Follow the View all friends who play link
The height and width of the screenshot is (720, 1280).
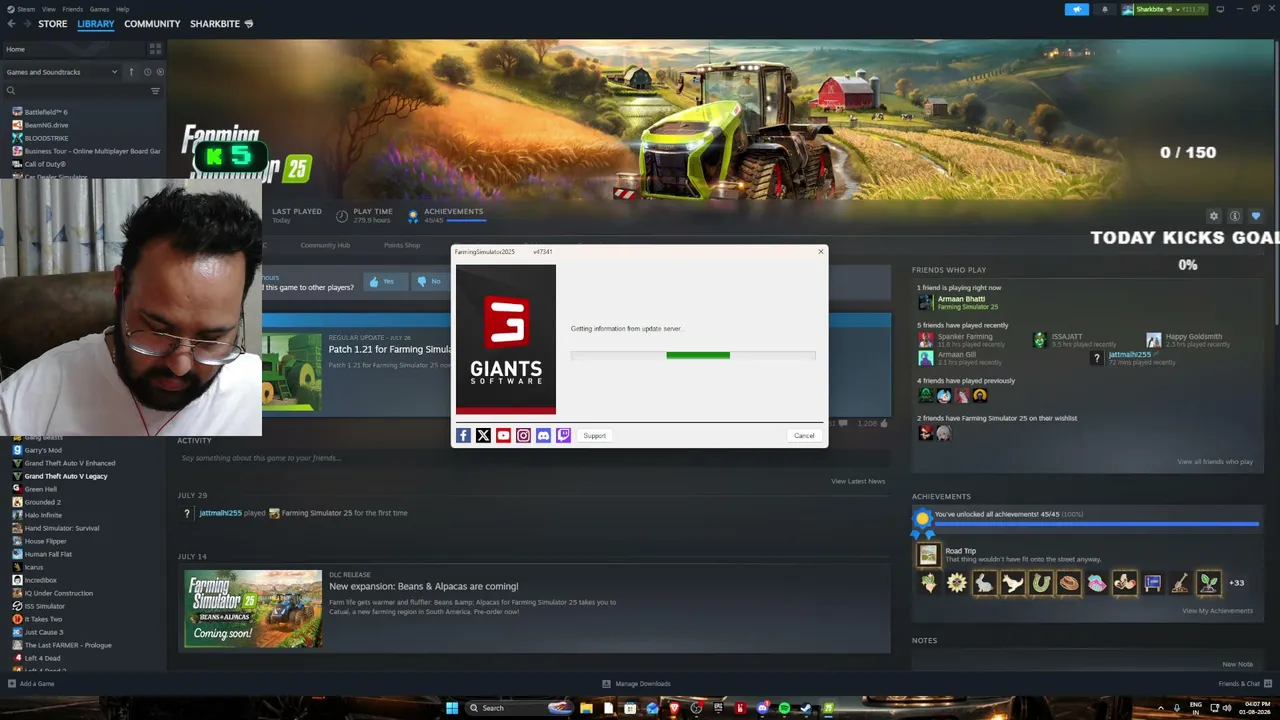pos(1215,462)
